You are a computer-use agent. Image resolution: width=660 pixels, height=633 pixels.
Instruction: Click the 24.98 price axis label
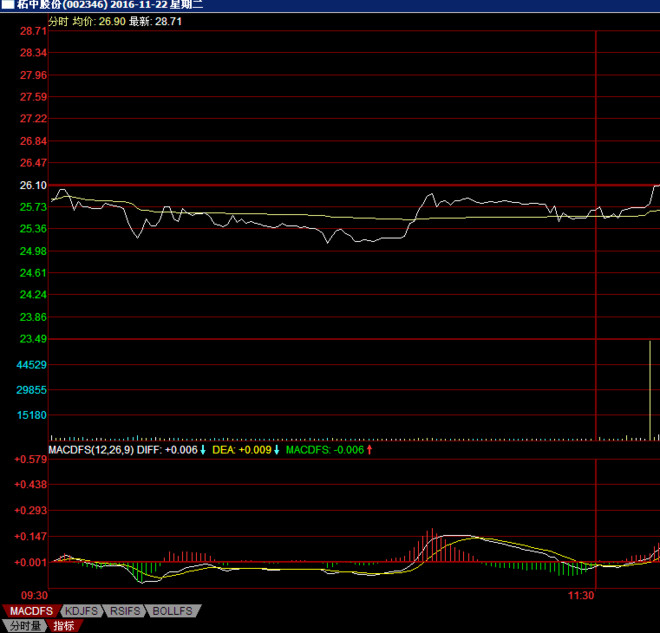point(33,251)
